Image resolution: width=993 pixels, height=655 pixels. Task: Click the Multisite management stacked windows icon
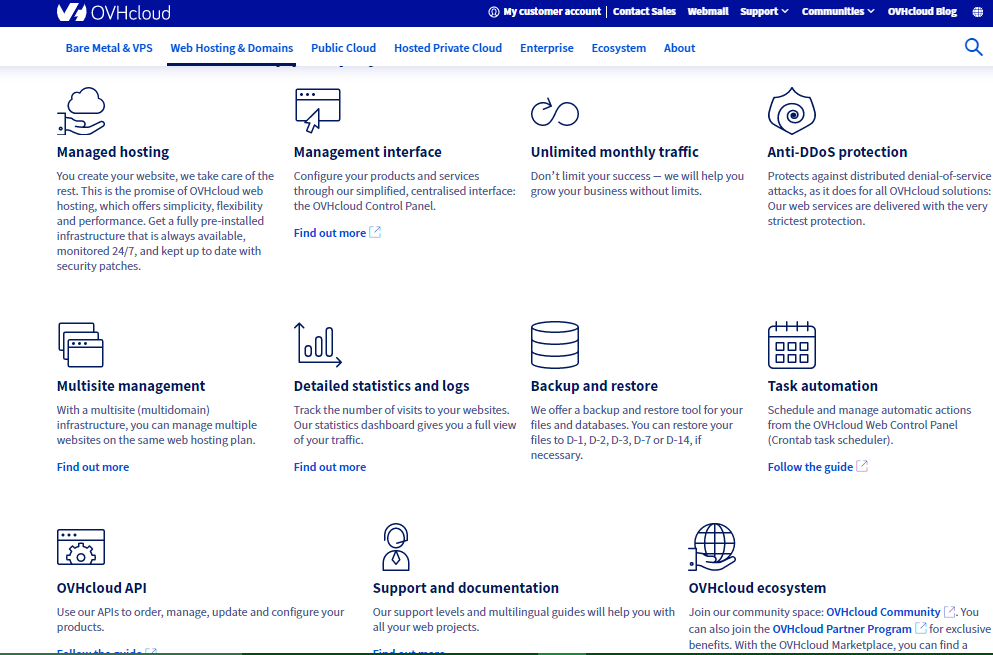(80, 345)
